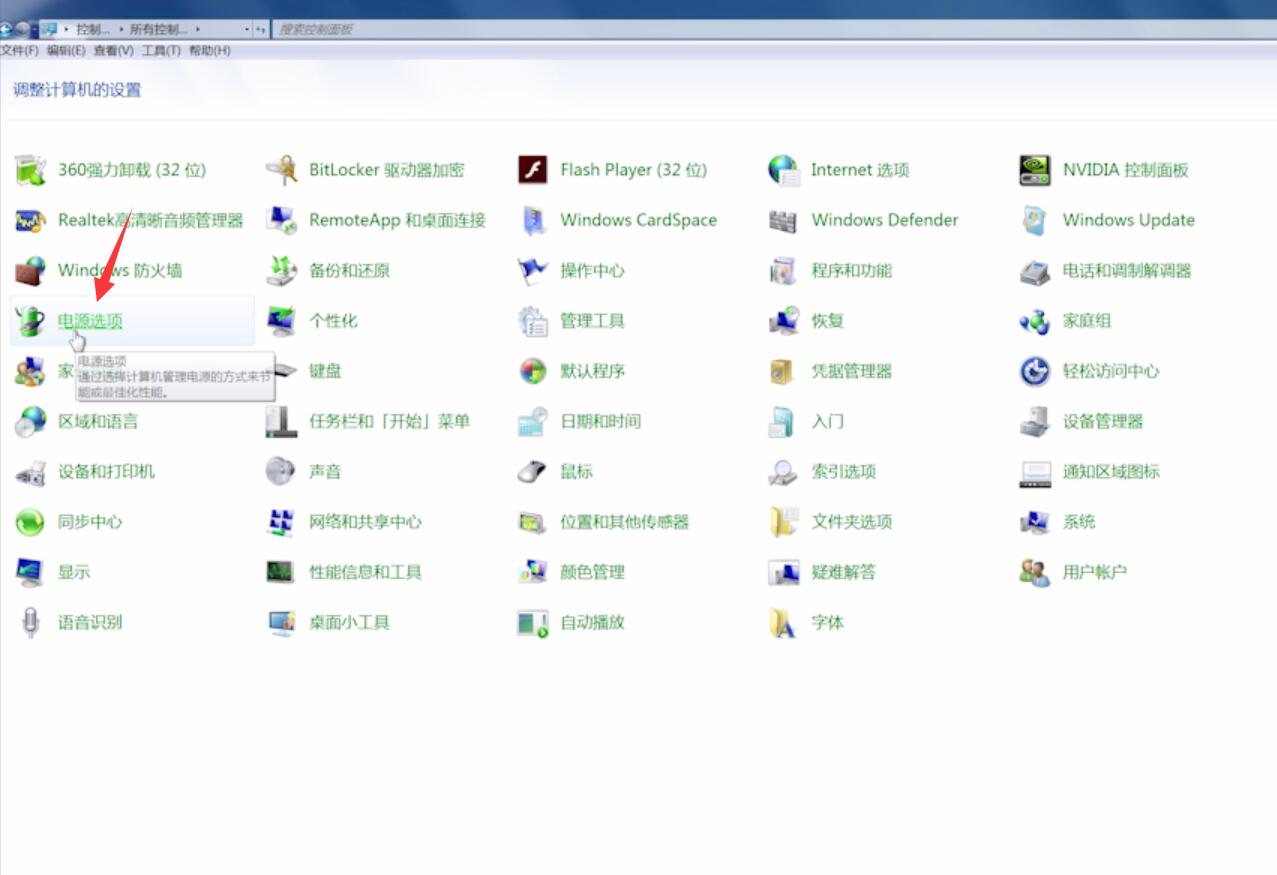Image resolution: width=1277 pixels, height=875 pixels.
Task: Click the refresh button beside address bar
Action: pos(261,29)
